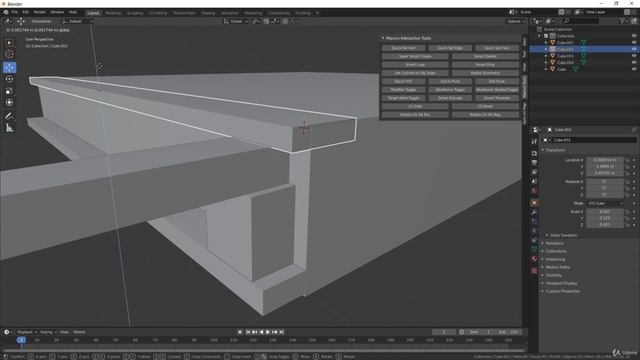Screen dimensions: 640x360
Task: Toggle visibility of Collection in outliner
Action: pyautogui.click(x=634, y=36)
